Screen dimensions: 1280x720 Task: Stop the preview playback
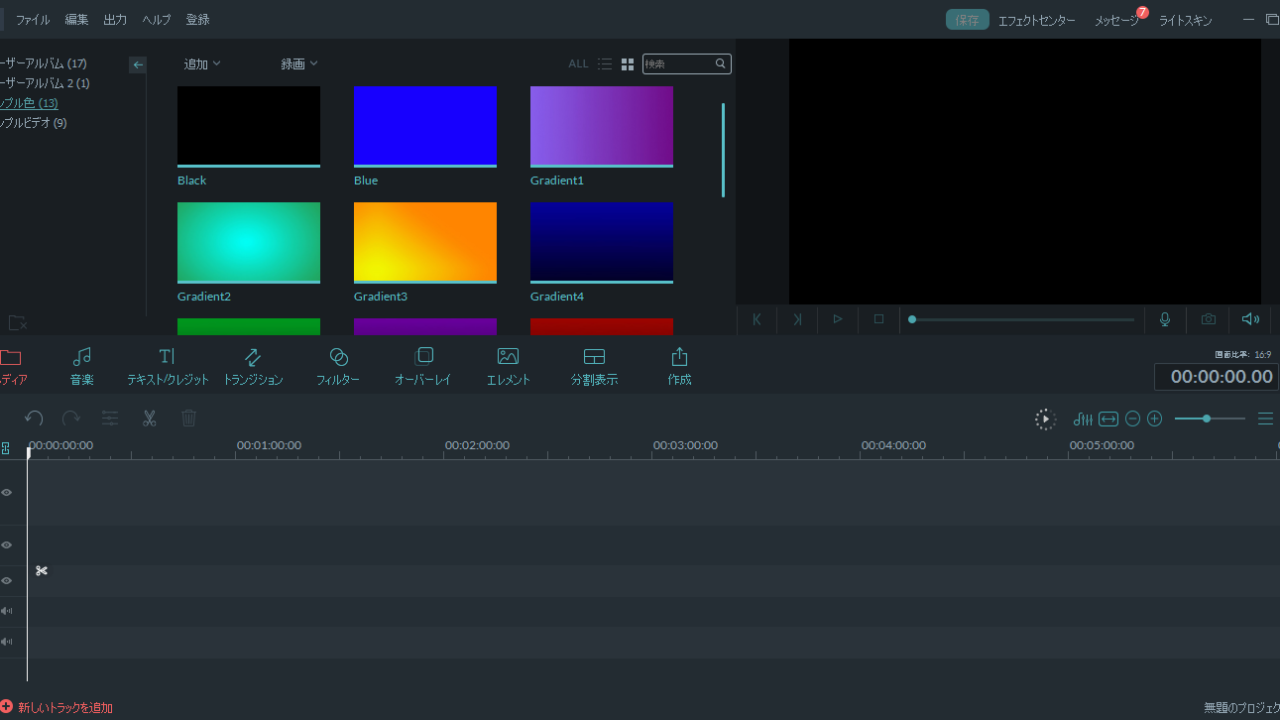(879, 319)
